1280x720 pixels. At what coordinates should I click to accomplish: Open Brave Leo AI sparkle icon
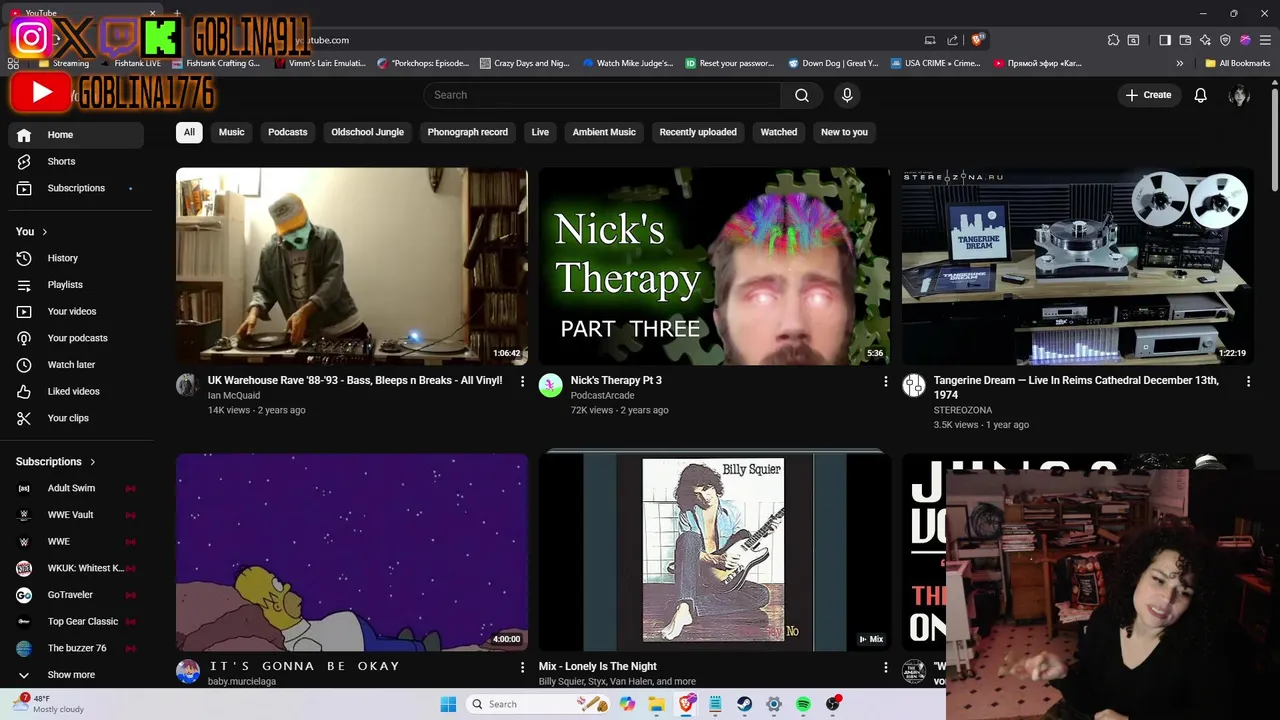click(1205, 40)
